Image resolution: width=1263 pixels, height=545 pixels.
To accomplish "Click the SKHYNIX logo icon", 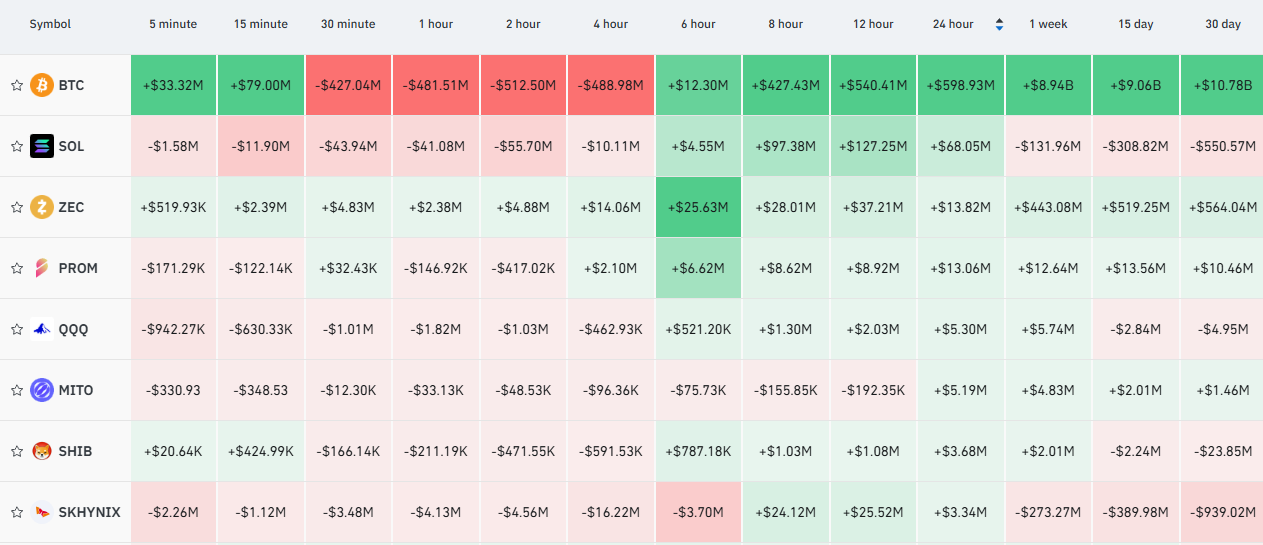I will coord(42,512).
